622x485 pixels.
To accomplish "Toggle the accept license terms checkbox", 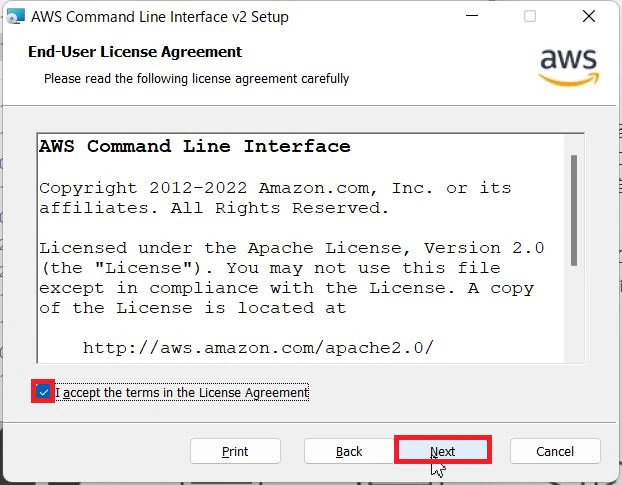I will pyautogui.click(x=43, y=392).
